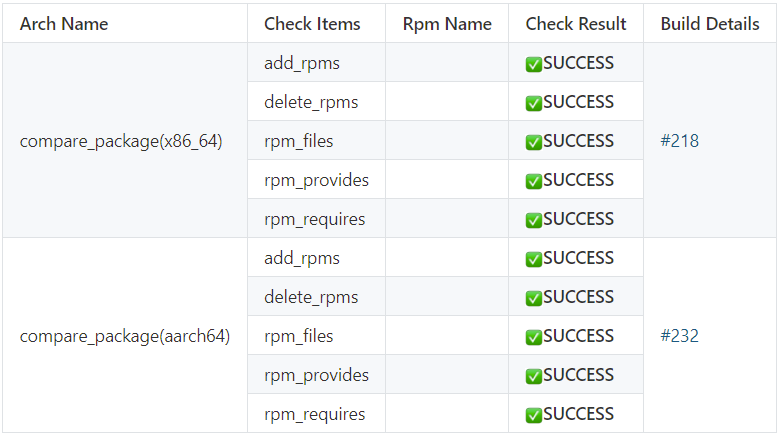Open build details link #218
Screen dimensions: 782x435
680,141
